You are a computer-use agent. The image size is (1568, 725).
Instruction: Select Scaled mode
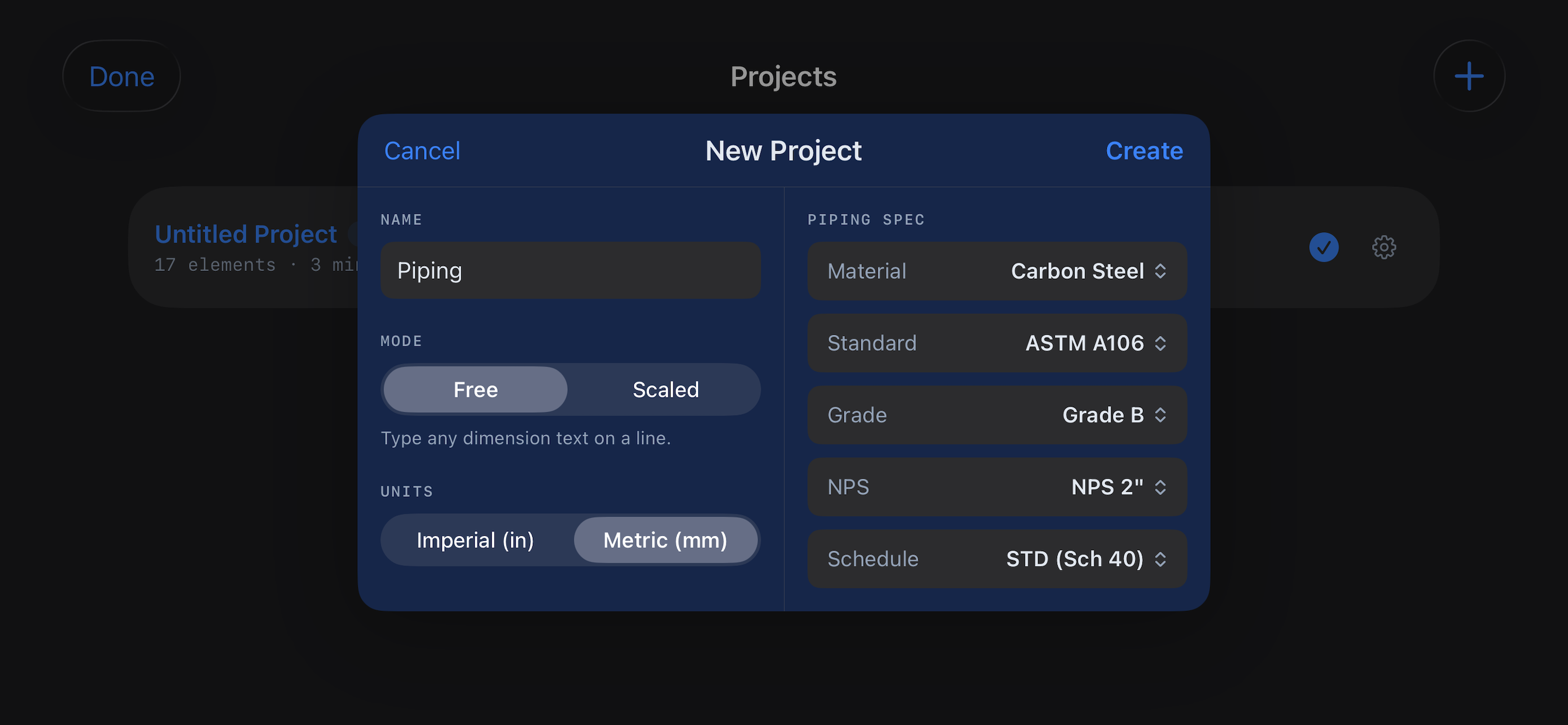click(x=665, y=390)
